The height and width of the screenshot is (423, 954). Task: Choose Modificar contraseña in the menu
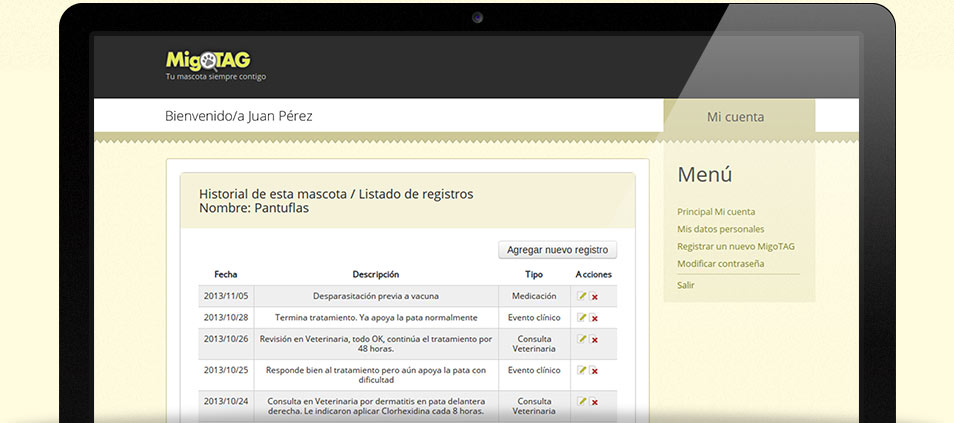[720, 263]
